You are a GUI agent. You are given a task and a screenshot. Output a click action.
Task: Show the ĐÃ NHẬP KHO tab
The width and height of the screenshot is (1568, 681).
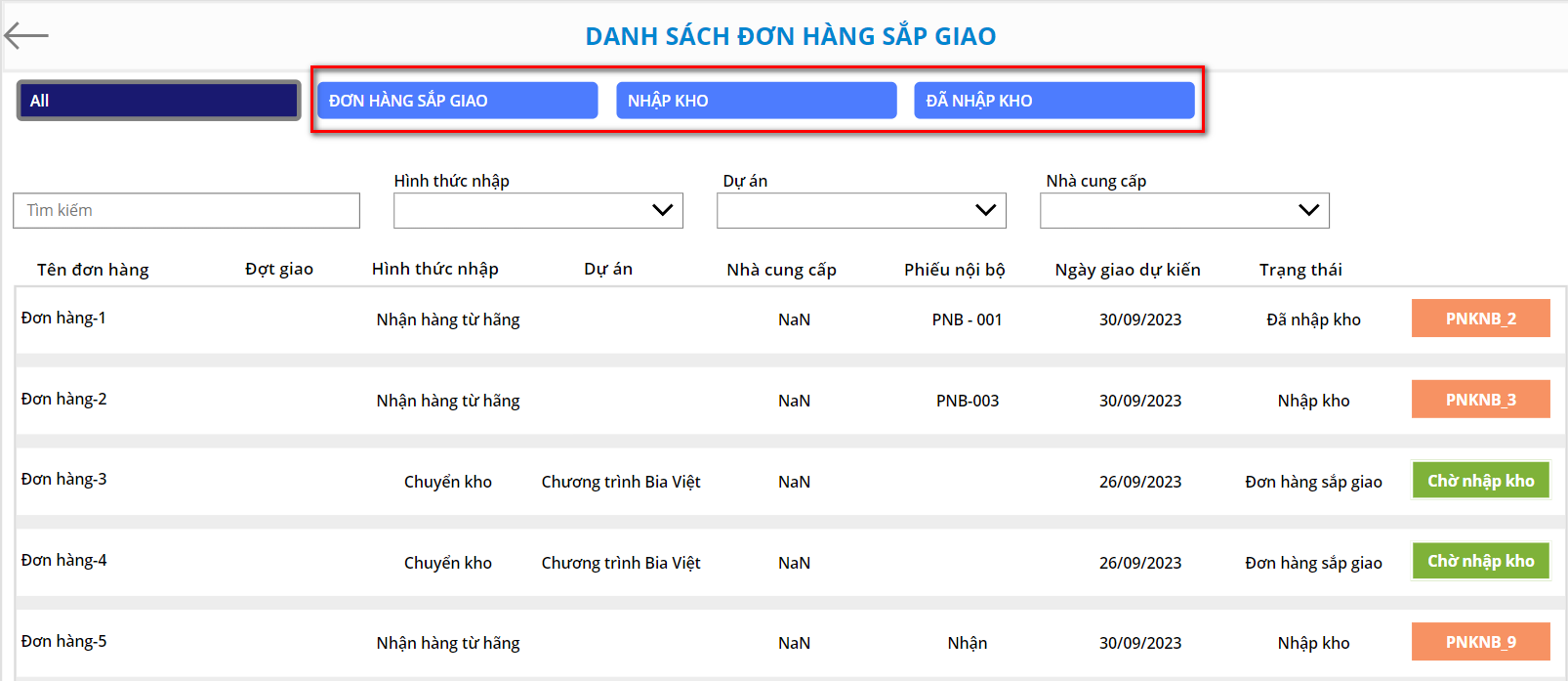click(x=1053, y=101)
